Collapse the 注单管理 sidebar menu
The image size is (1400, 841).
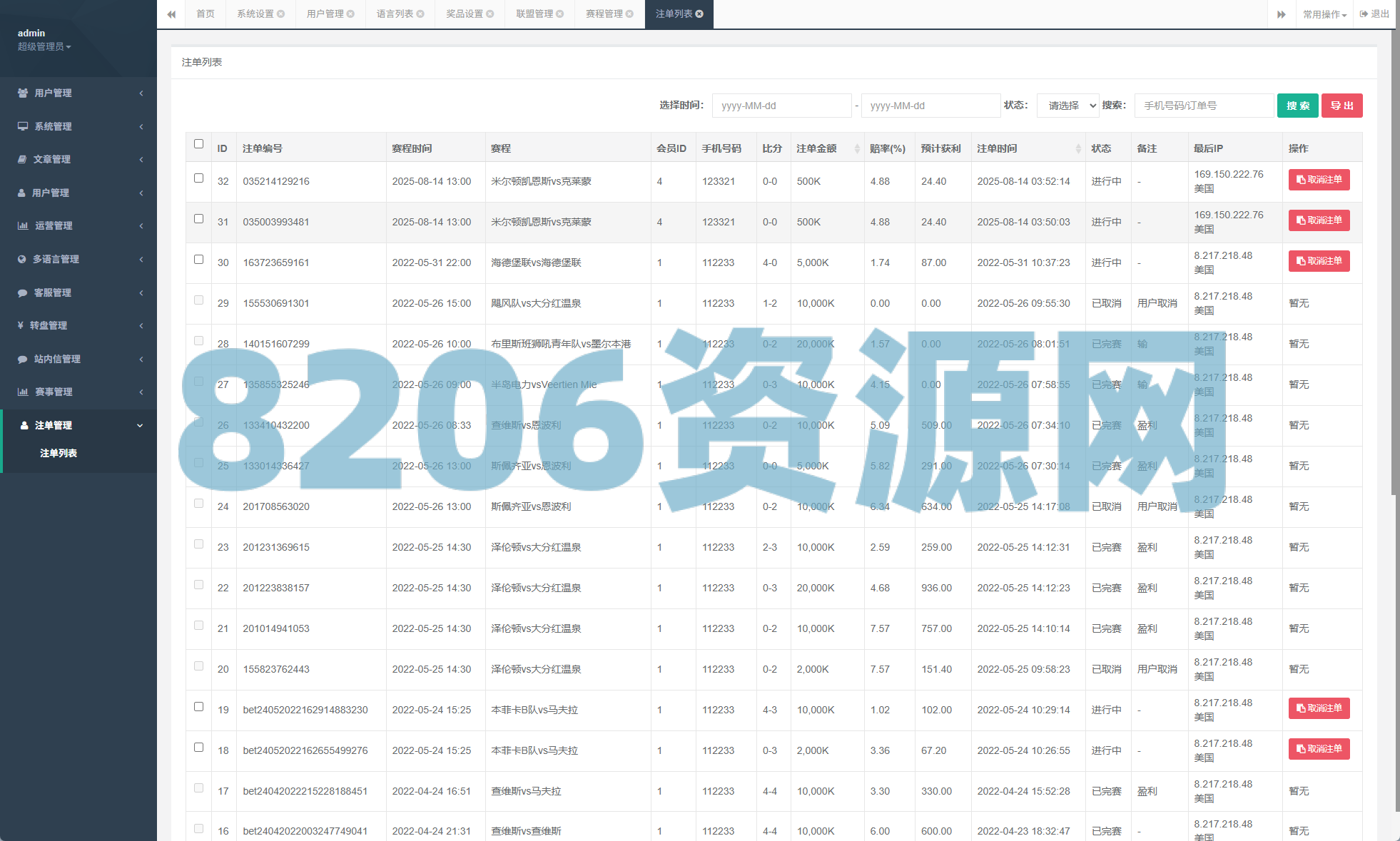tap(78, 426)
